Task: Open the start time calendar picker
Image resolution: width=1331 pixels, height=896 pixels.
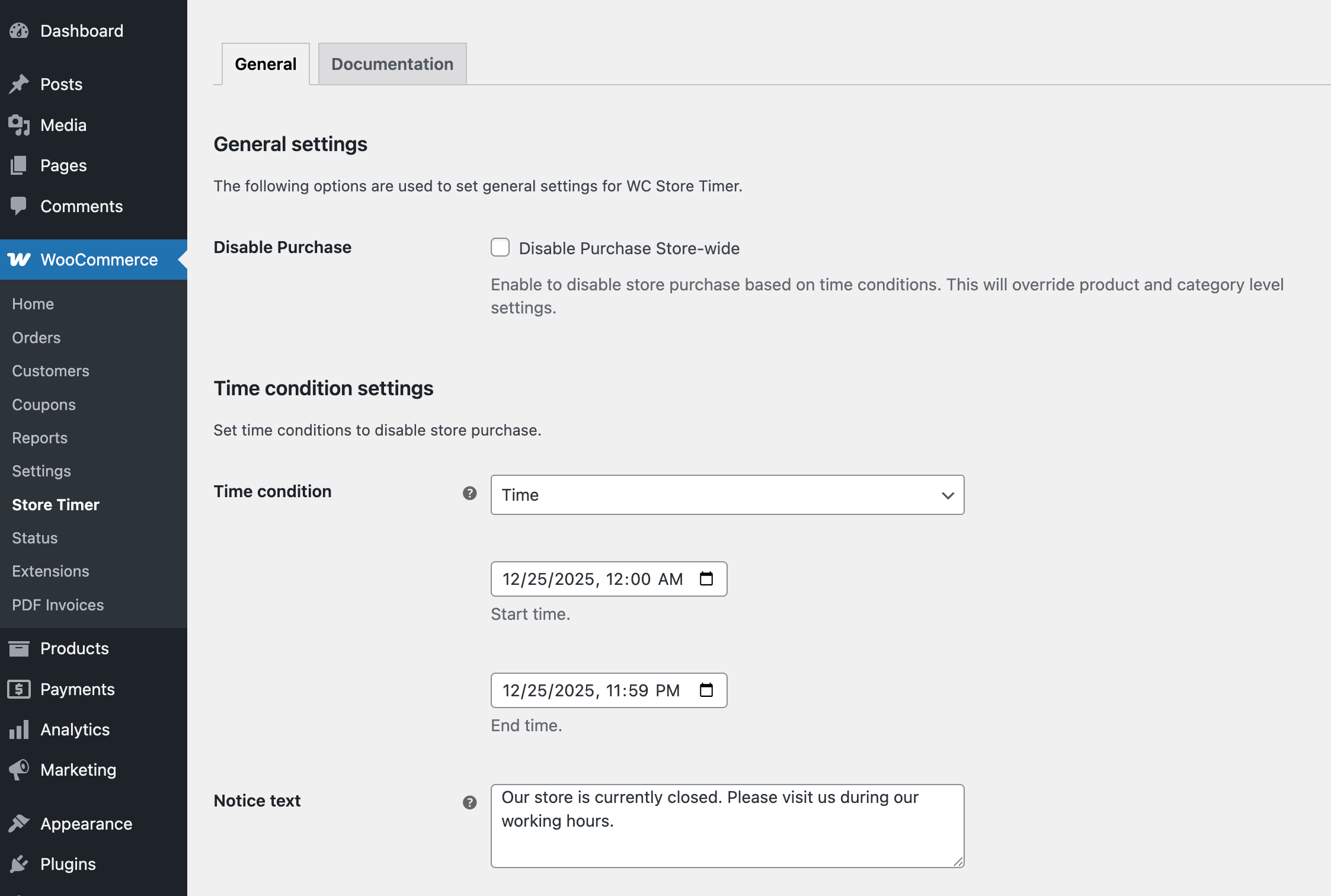Action: [x=706, y=579]
